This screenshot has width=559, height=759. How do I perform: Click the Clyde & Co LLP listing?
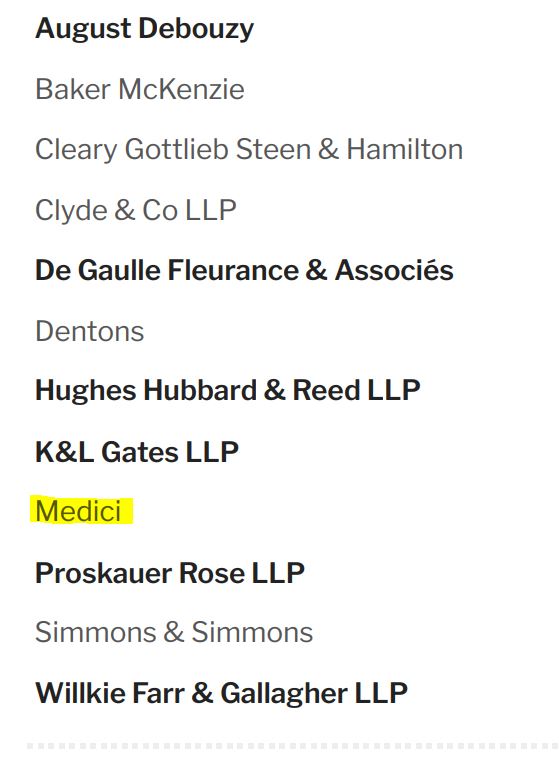click(136, 210)
